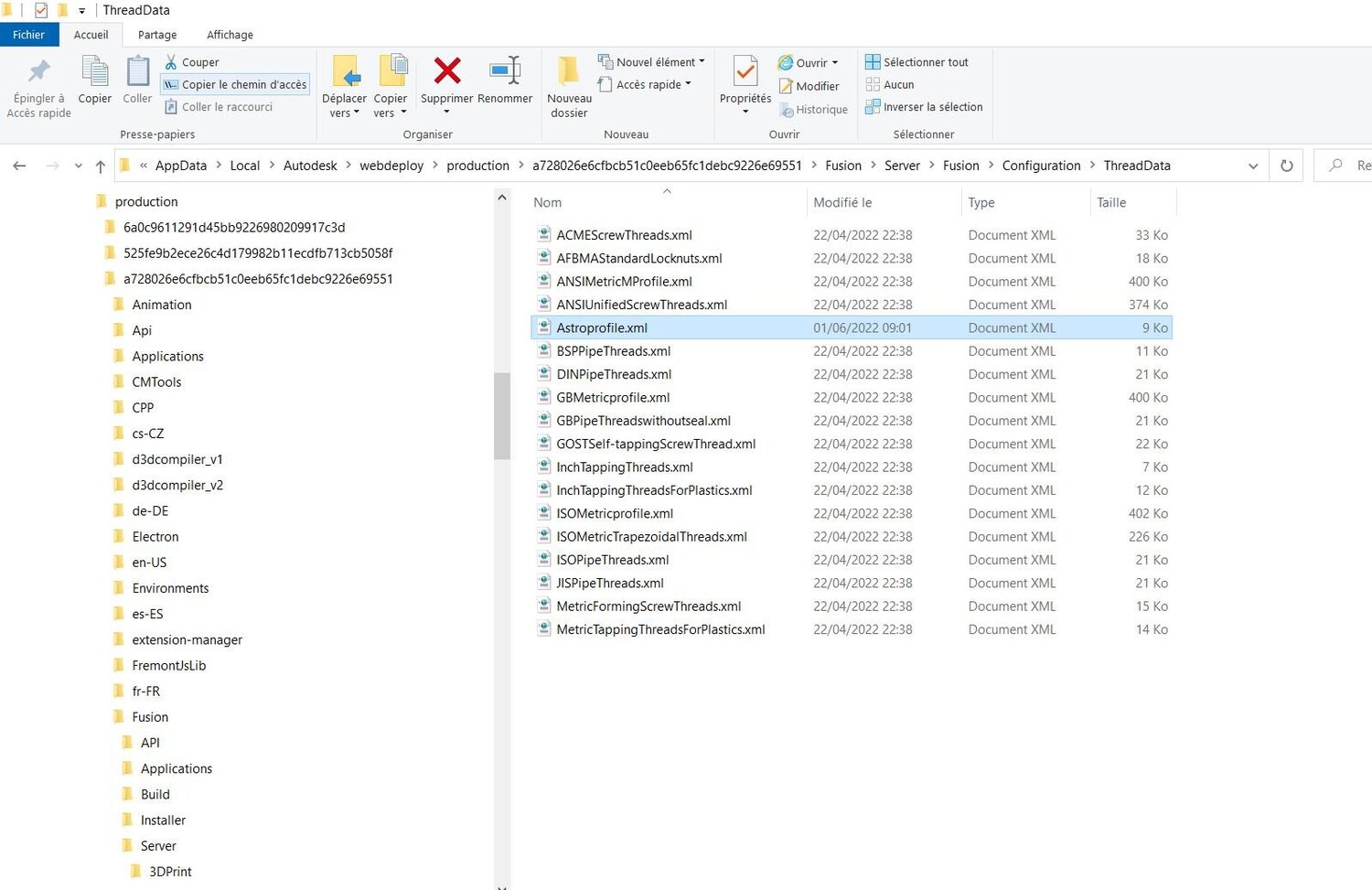Open Déplacer vers move menu
The width and height of the screenshot is (1372, 890).
(344, 87)
